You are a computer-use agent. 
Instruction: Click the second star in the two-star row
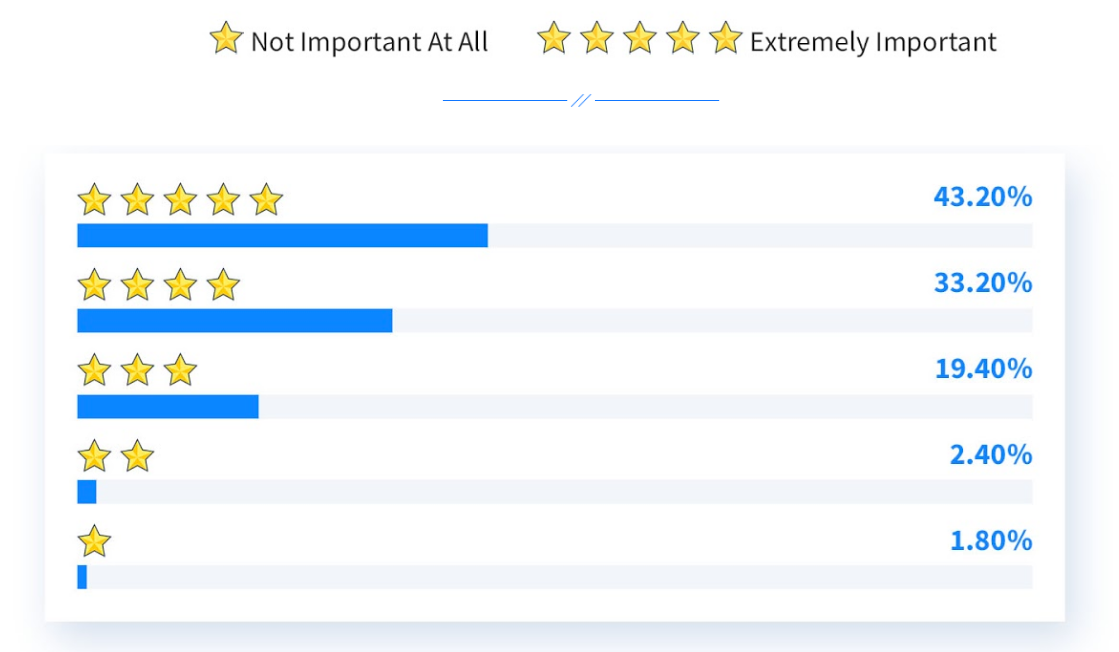(x=137, y=457)
